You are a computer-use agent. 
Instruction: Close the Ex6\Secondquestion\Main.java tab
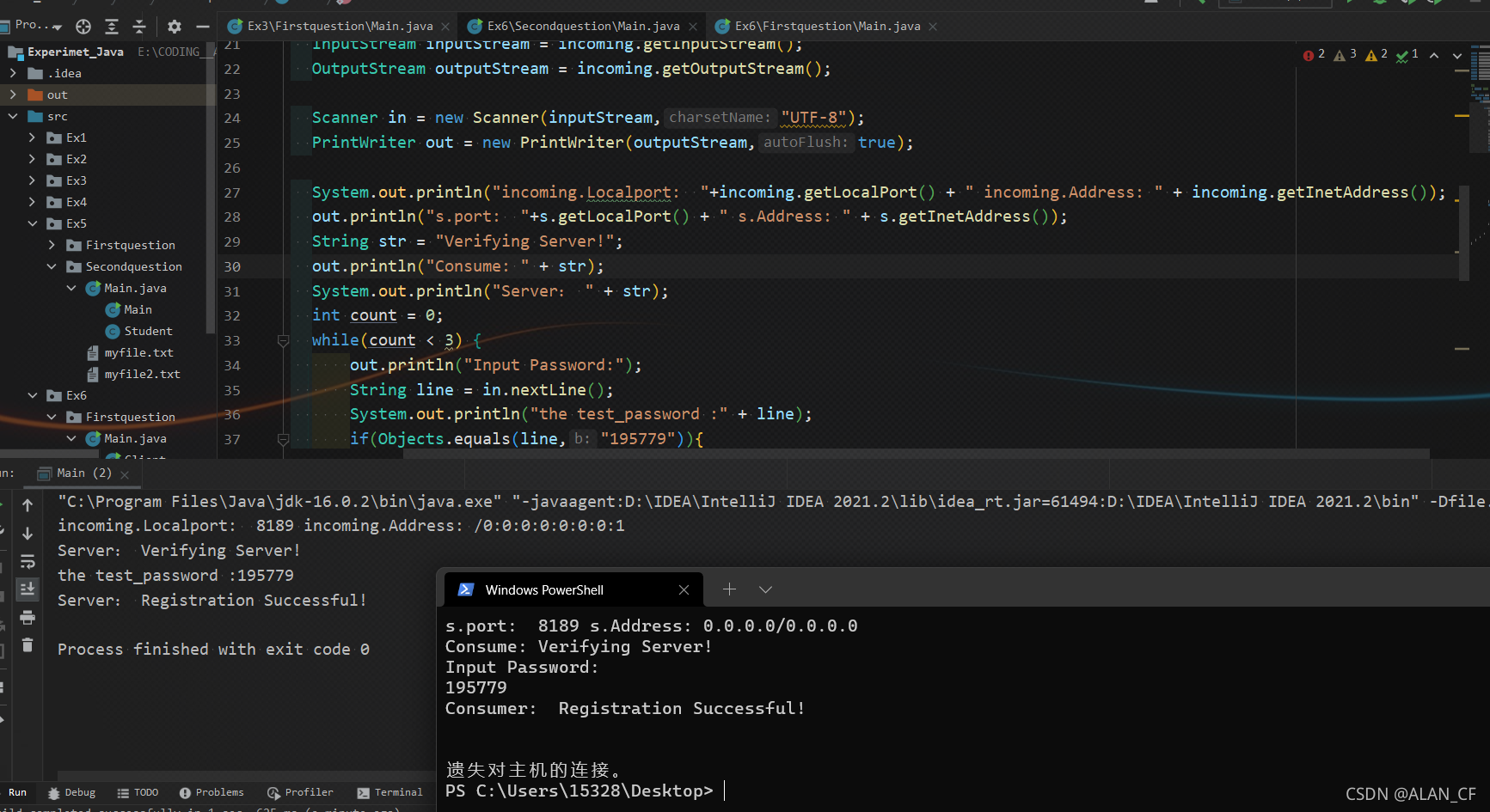click(x=694, y=27)
